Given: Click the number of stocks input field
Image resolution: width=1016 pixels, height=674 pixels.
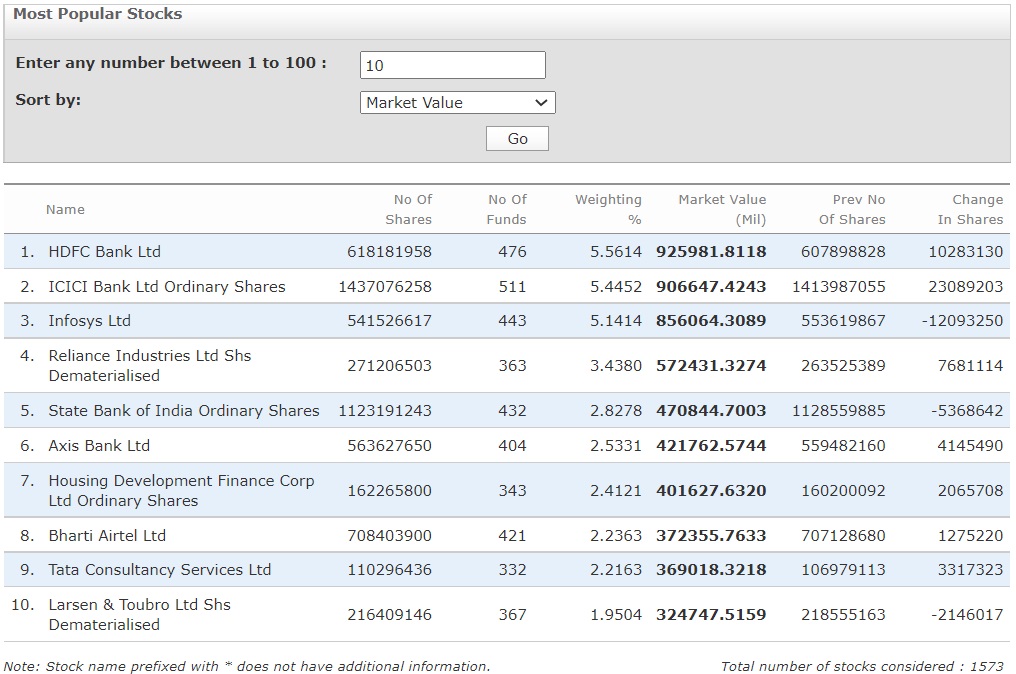Looking at the screenshot, I should coord(452,65).
